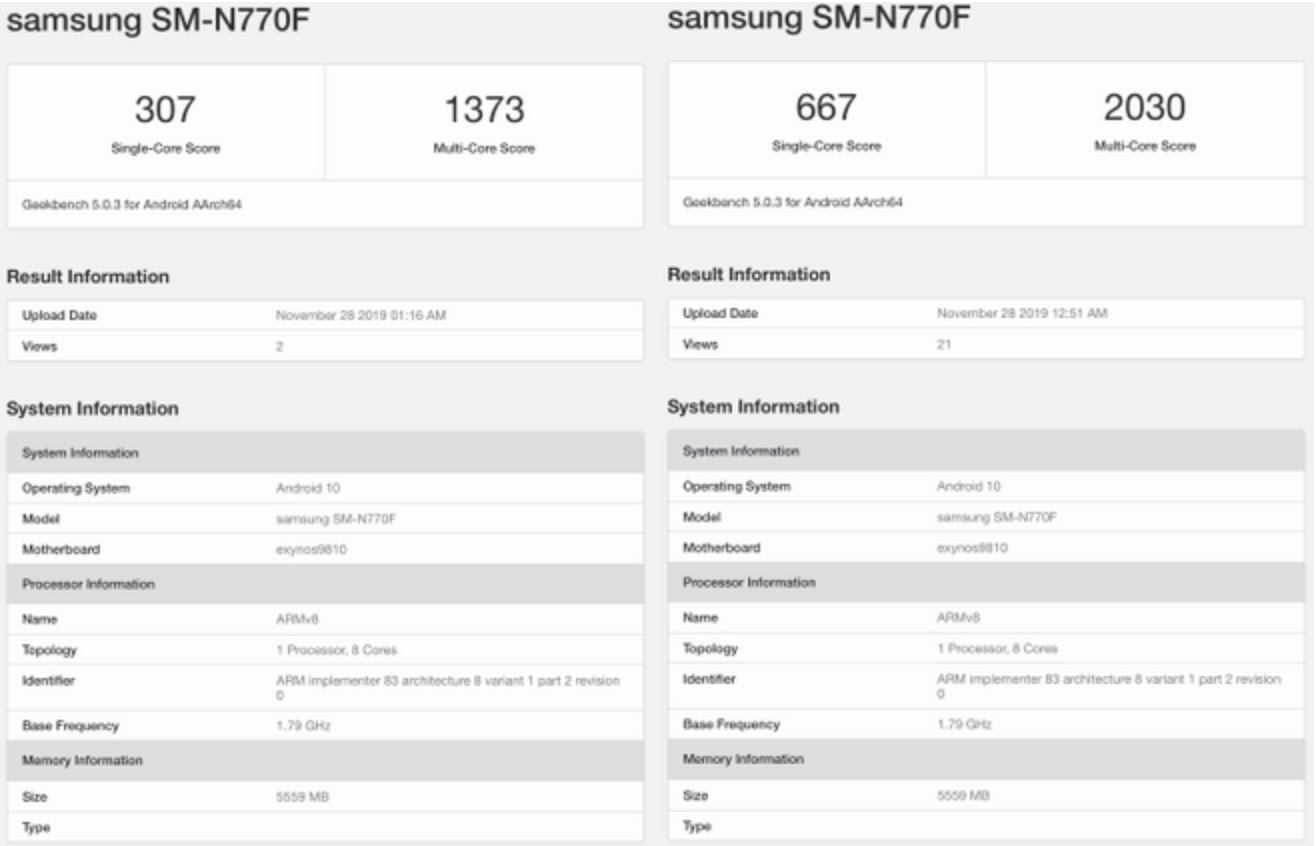This screenshot has height=846, width=1316.
Task: Select upload date ending 01:16 AM
Action: [360, 316]
